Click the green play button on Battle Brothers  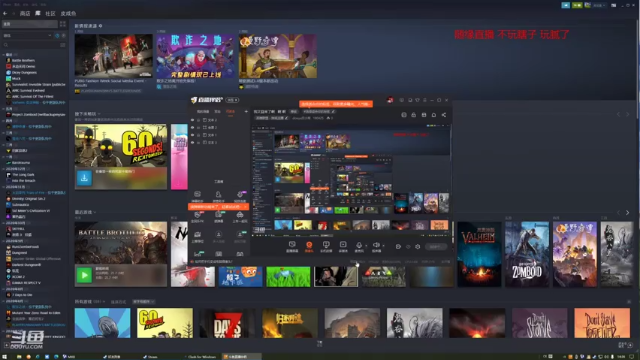(84, 275)
